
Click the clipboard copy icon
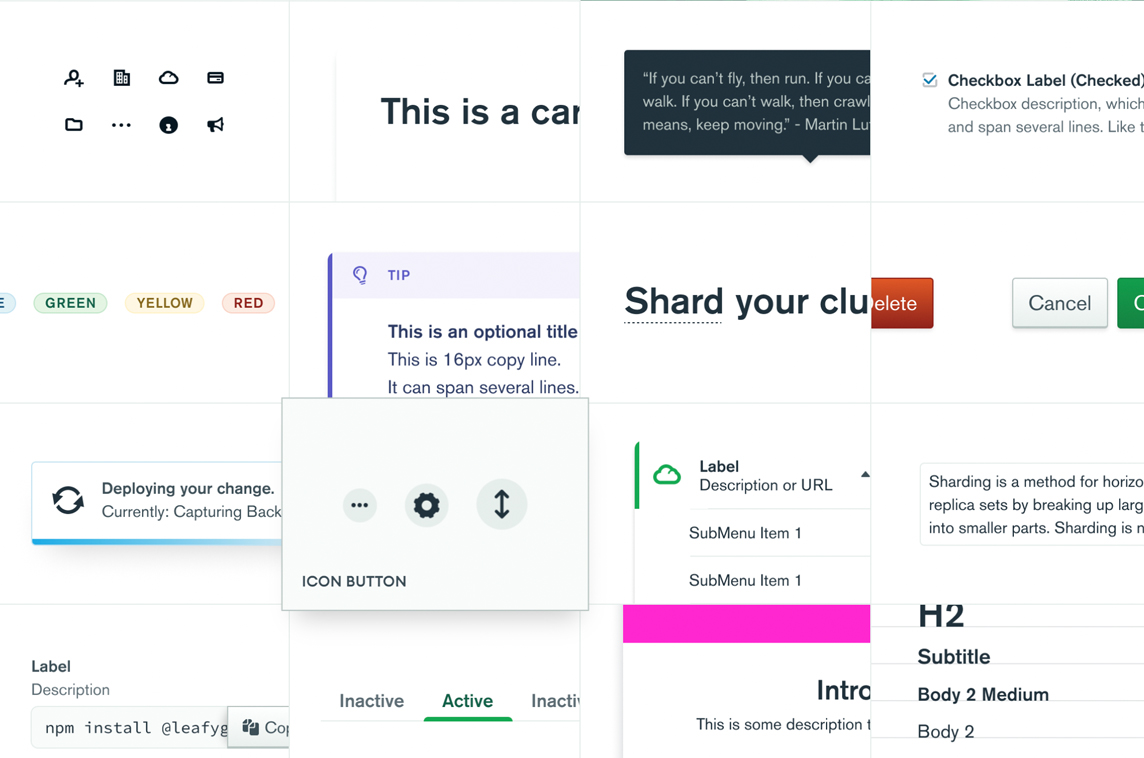point(250,727)
